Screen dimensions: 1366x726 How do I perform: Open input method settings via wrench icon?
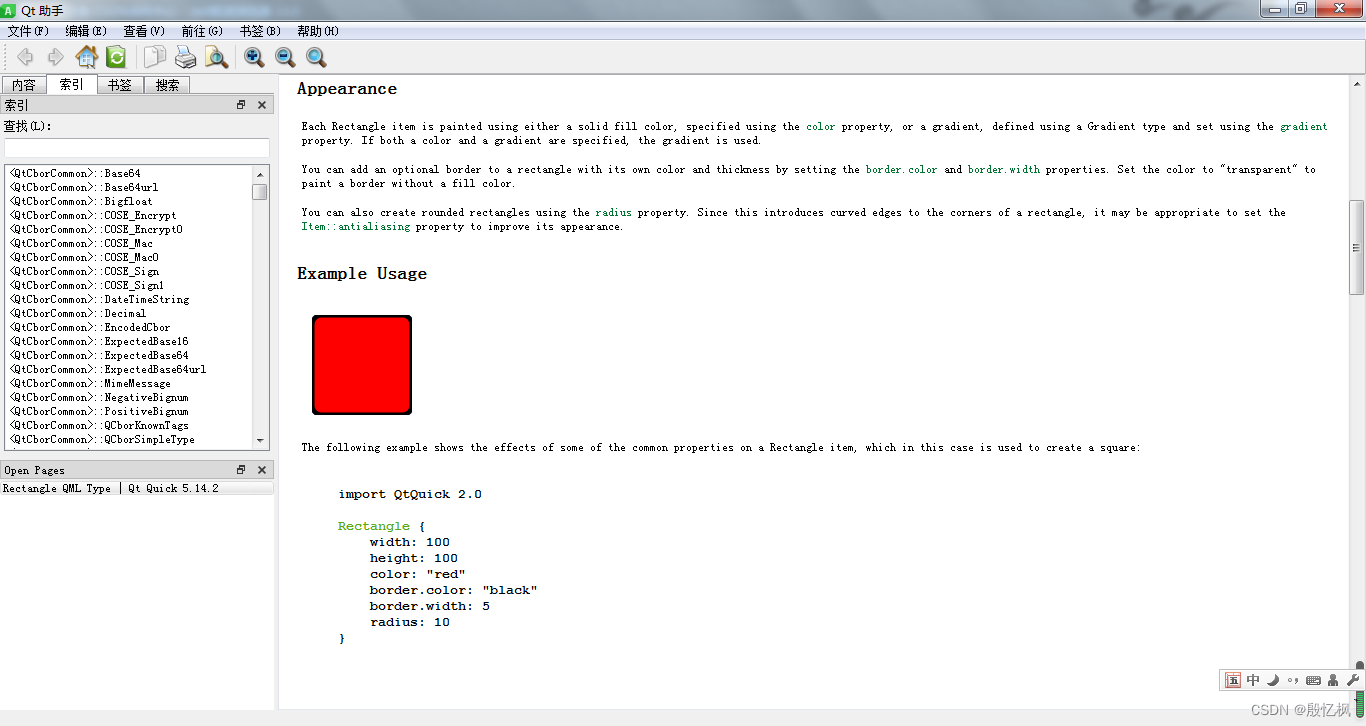click(x=1353, y=679)
